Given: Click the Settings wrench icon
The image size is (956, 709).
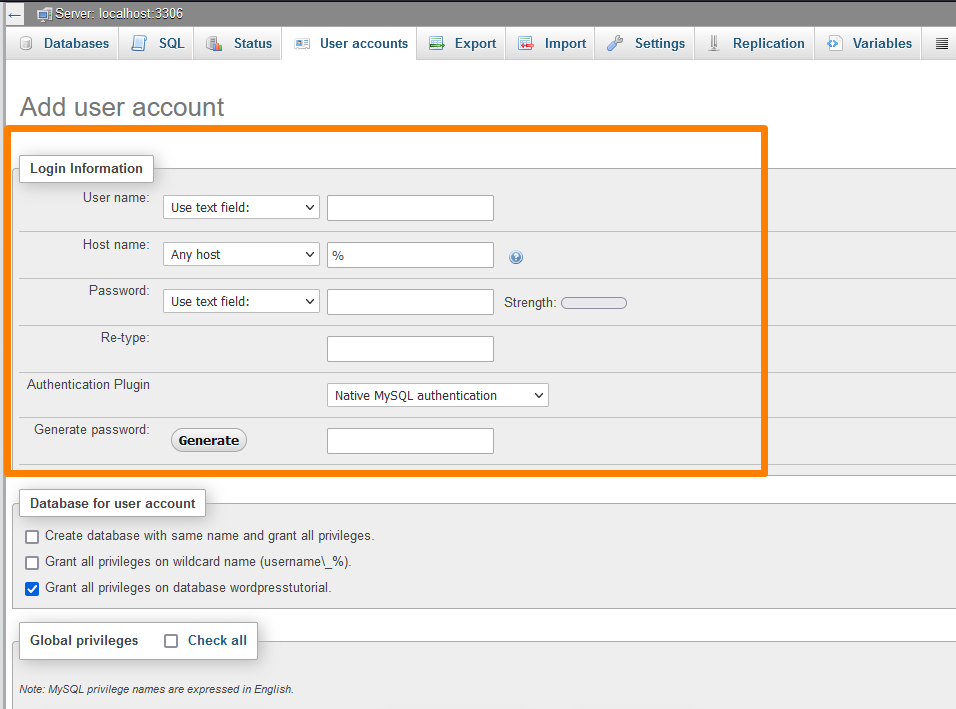Looking at the screenshot, I should [x=615, y=43].
